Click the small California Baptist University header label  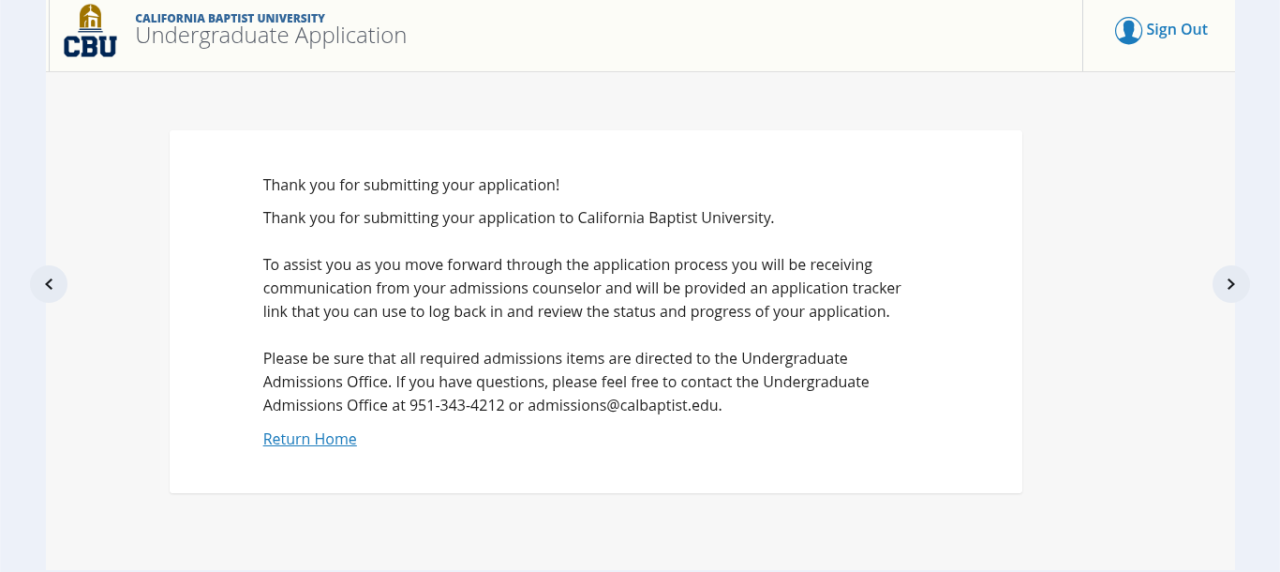(230, 18)
